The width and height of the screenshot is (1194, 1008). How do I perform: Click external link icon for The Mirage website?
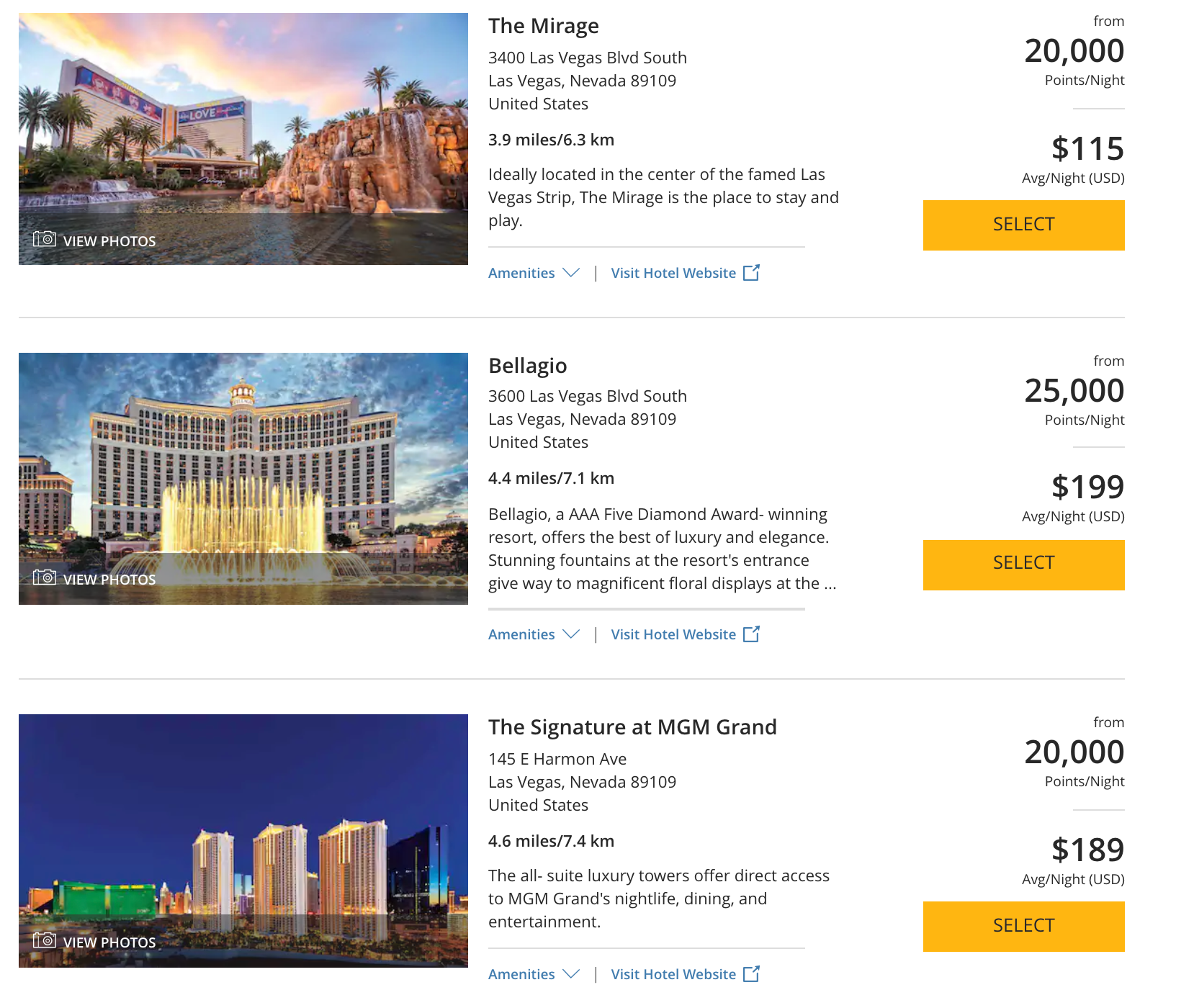click(x=751, y=273)
